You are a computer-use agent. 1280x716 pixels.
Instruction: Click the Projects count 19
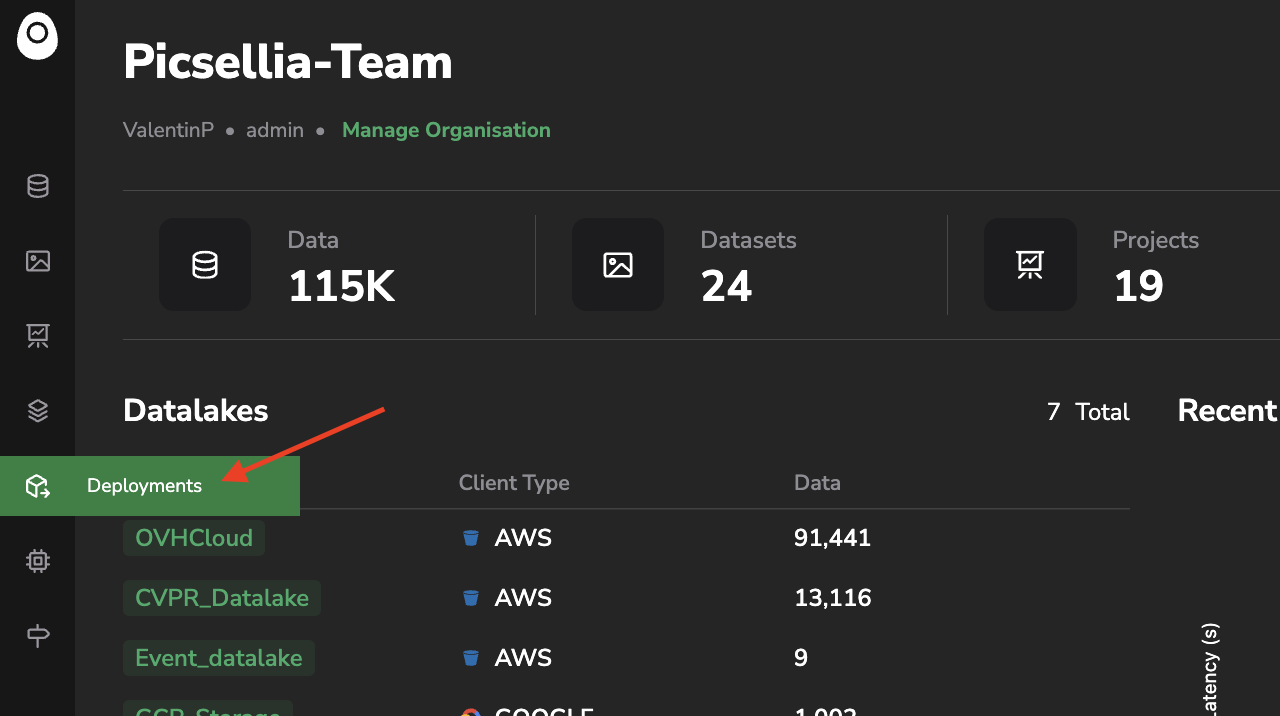point(1138,287)
